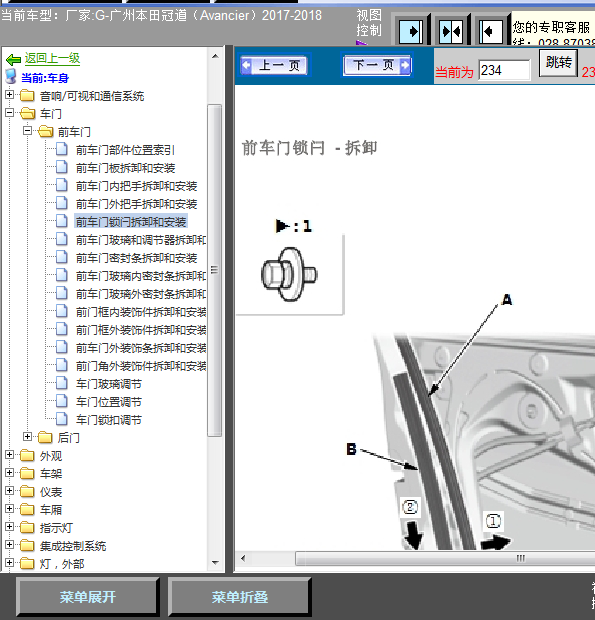
Task: Click the 指示灯 folder icon
Action: point(27,527)
